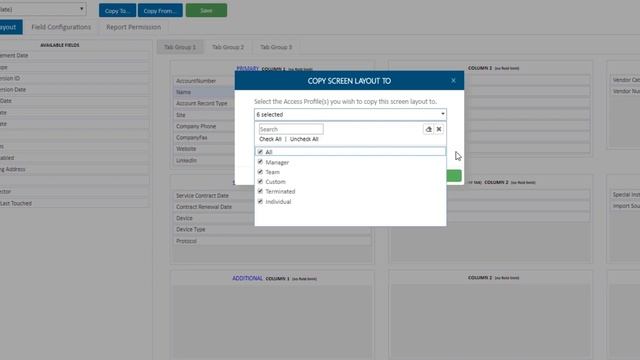Switch to Tab Group 2

pos(228,47)
